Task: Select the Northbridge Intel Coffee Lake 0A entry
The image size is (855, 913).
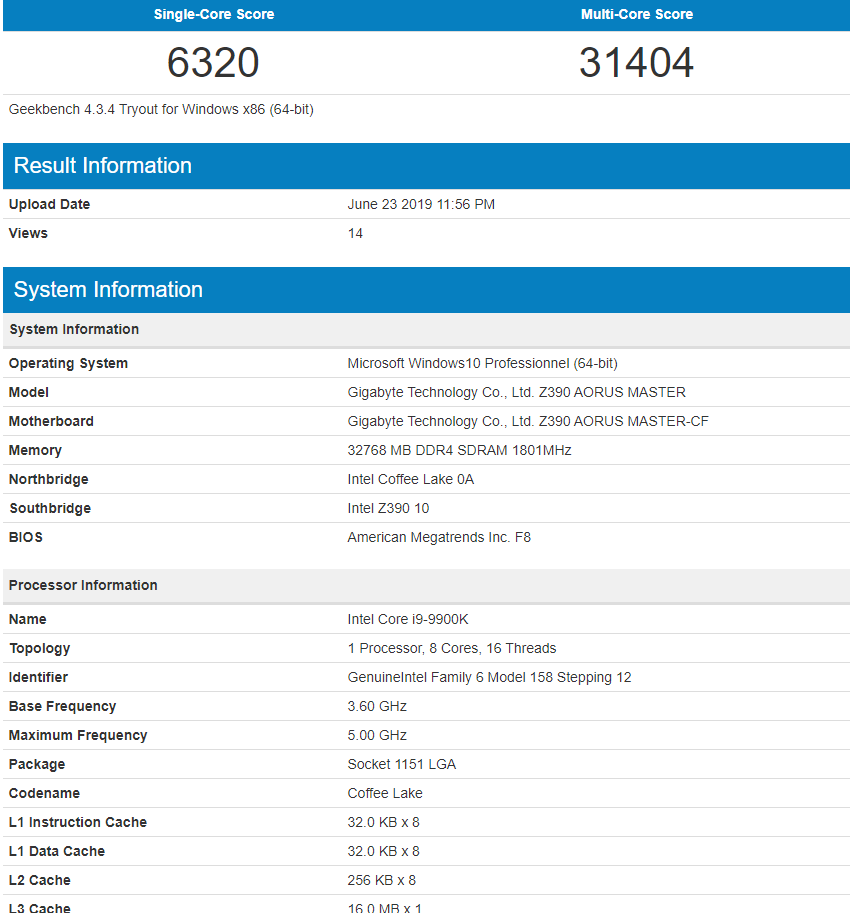Action: click(x=413, y=479)
